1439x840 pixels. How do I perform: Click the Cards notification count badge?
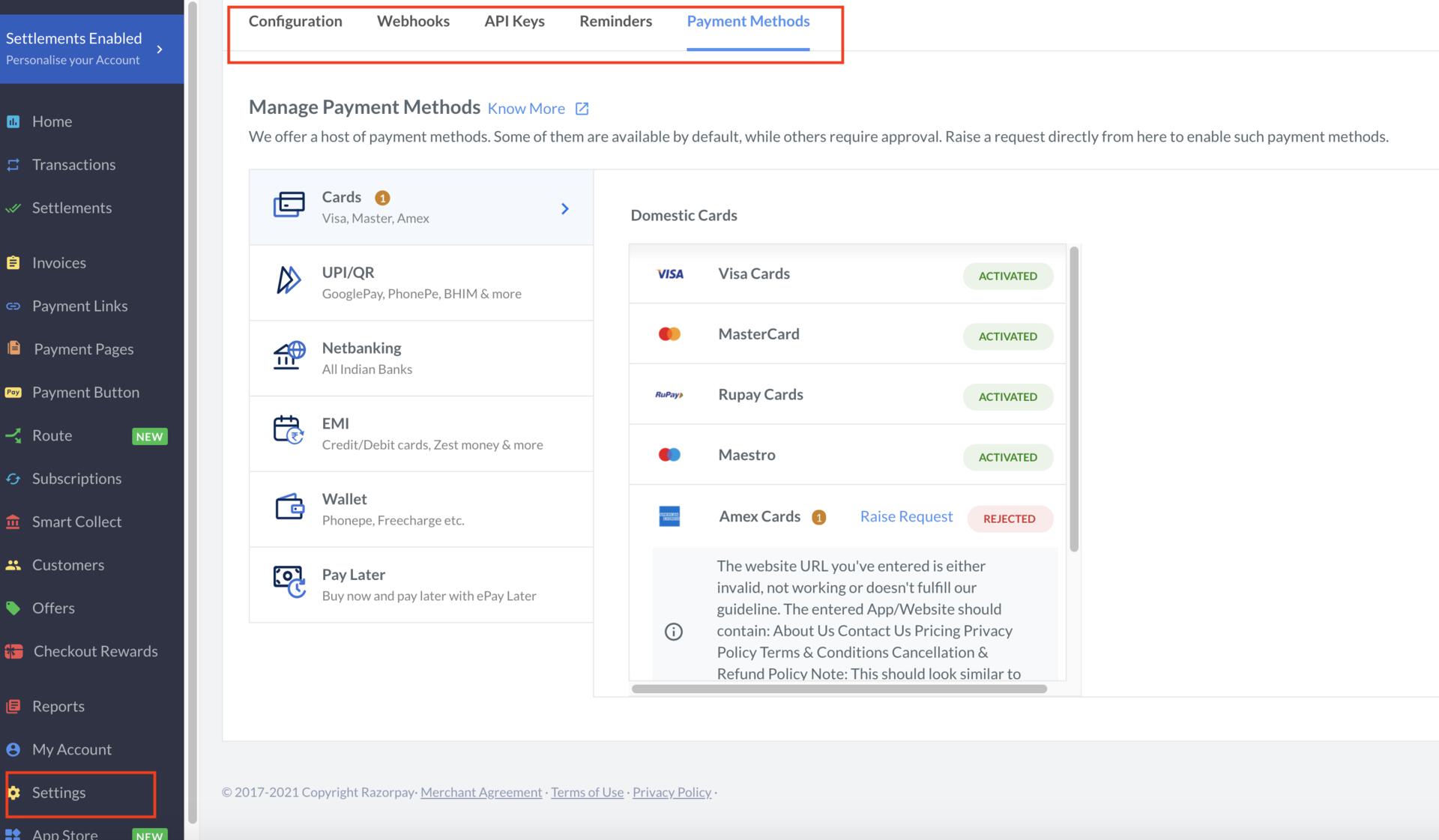382,198
